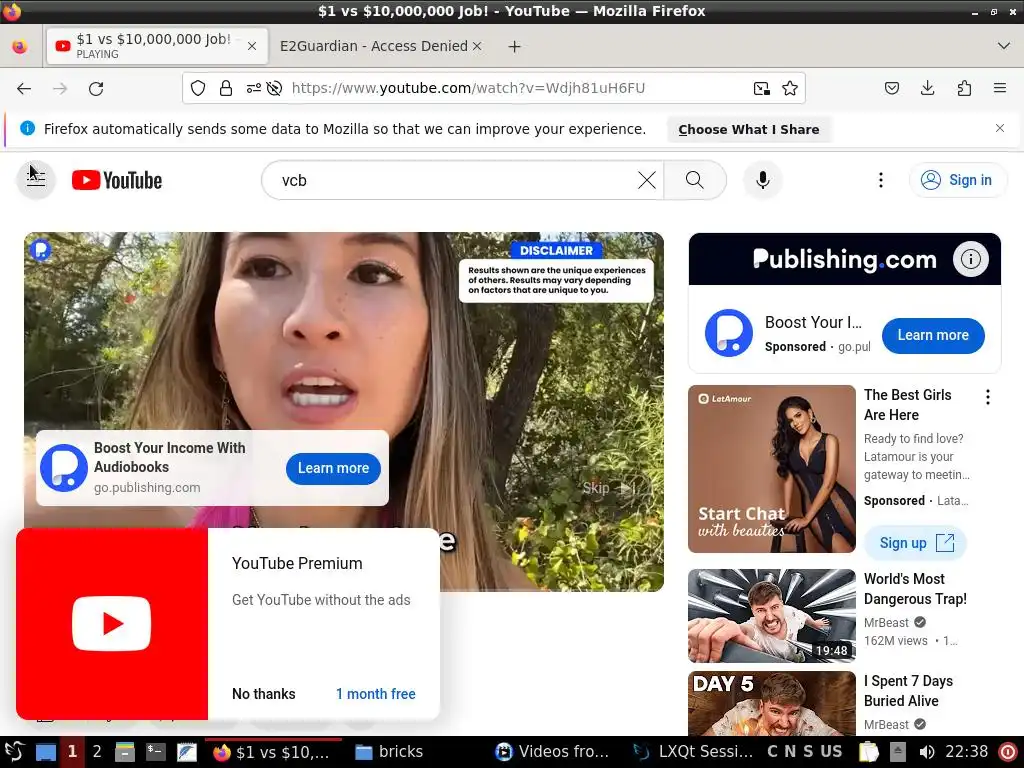Go forward in browser history
1024x768 pixels.
coord(60,88)
